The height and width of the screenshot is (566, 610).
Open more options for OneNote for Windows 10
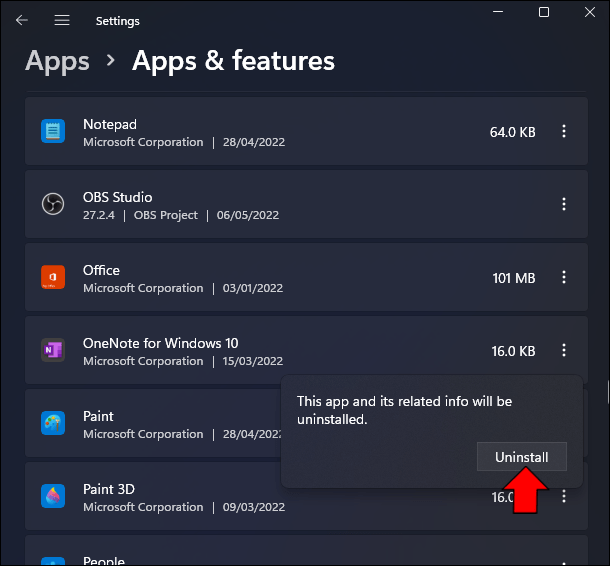click(x=564, y=350)
